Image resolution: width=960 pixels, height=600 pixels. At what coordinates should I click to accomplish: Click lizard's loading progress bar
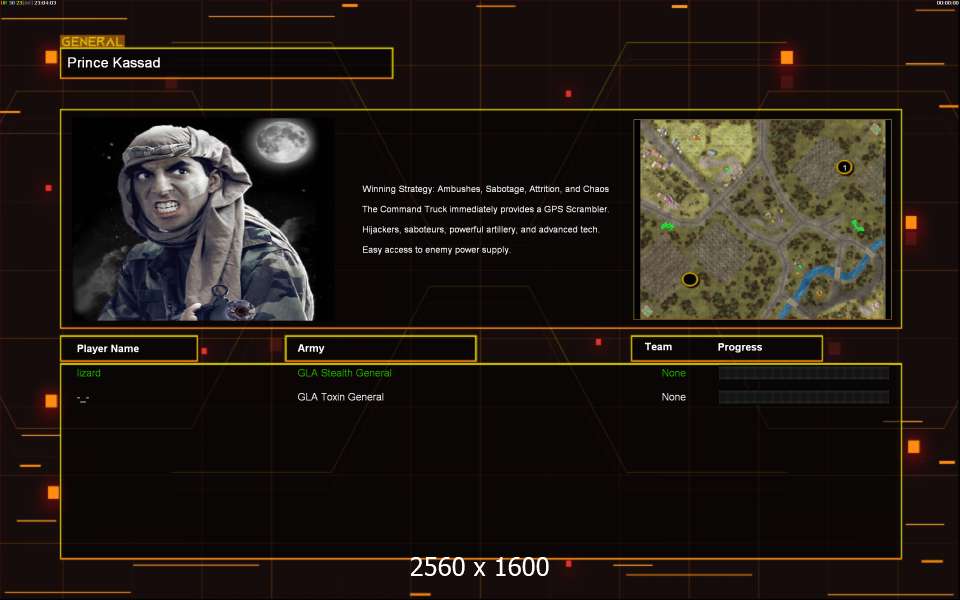tap(804, 373)
